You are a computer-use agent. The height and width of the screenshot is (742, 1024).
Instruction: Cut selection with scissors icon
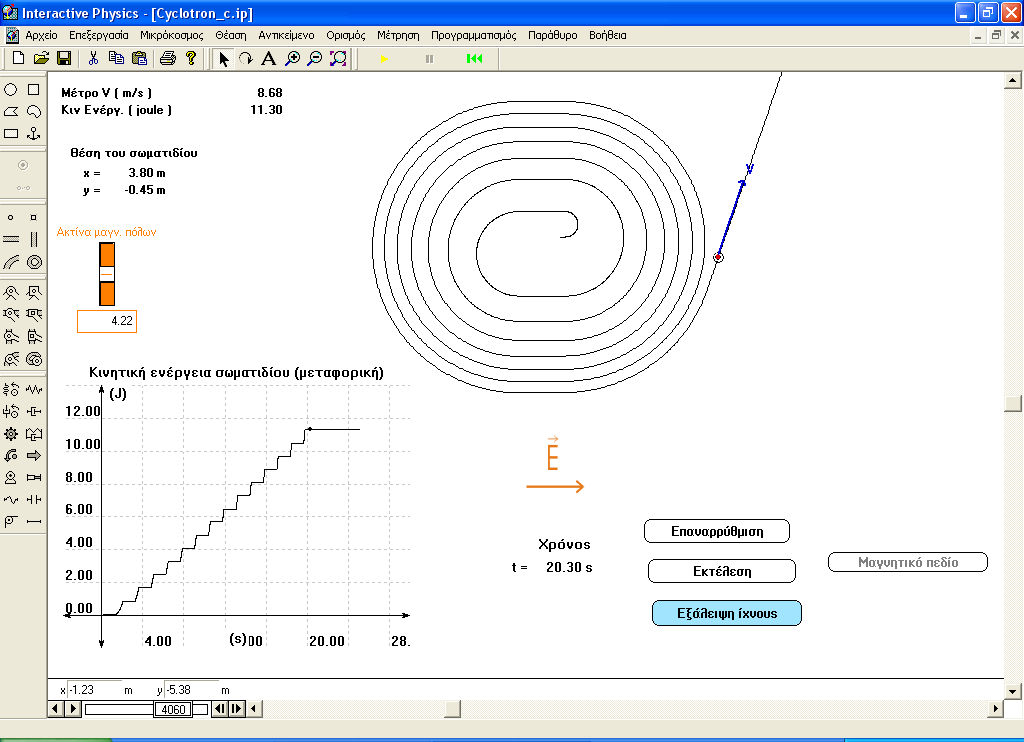pyautogui.click(x=93, y=58)
